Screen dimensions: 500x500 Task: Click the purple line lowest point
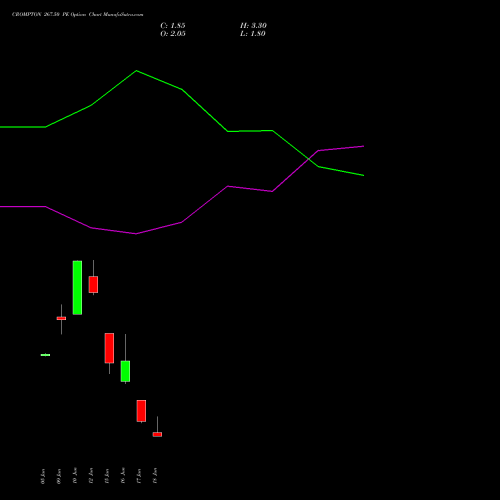coord(136,234)
